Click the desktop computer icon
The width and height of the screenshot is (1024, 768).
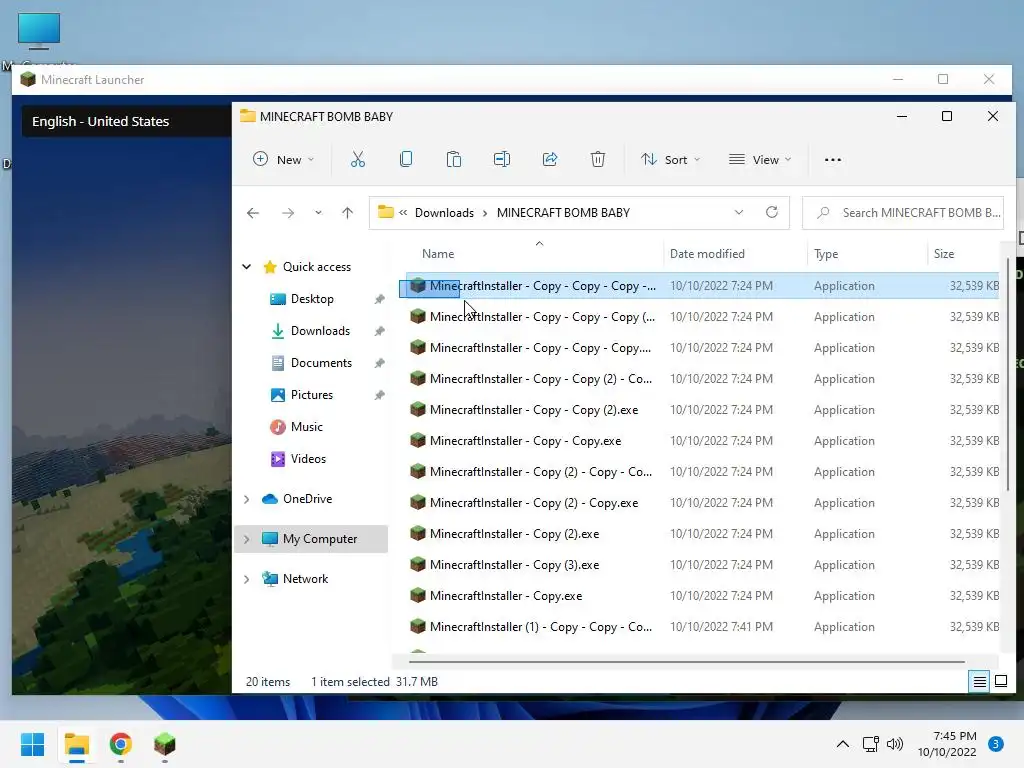39,31
